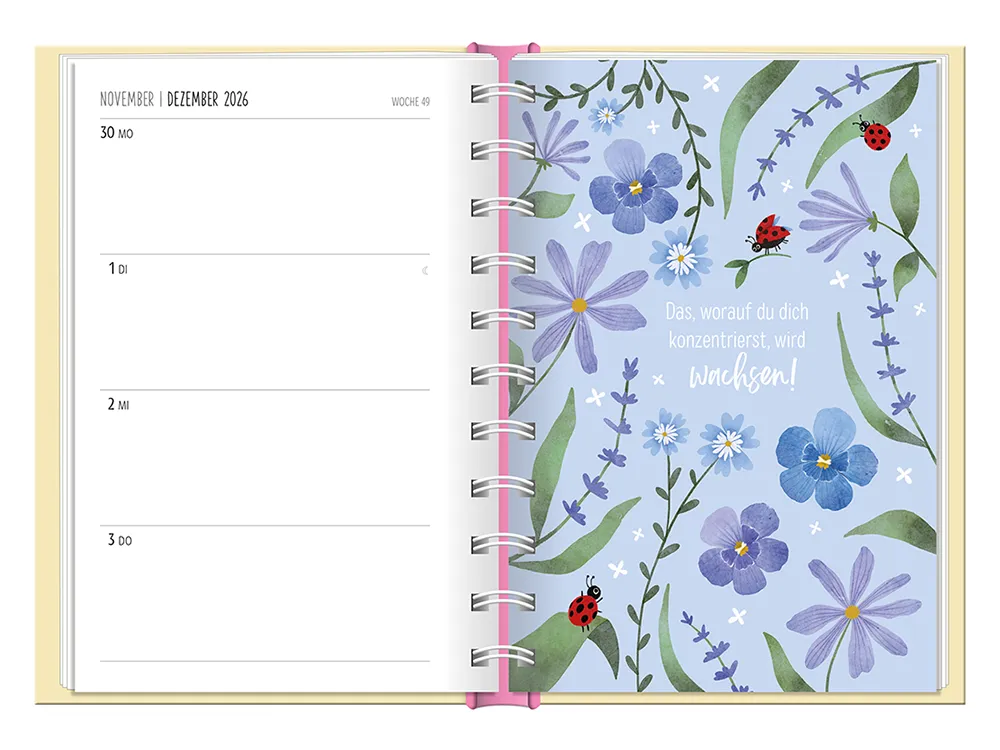Click the DEZEMBER 2026 heading text
The image size is (1000, 750).
click(x=206, y=99)
